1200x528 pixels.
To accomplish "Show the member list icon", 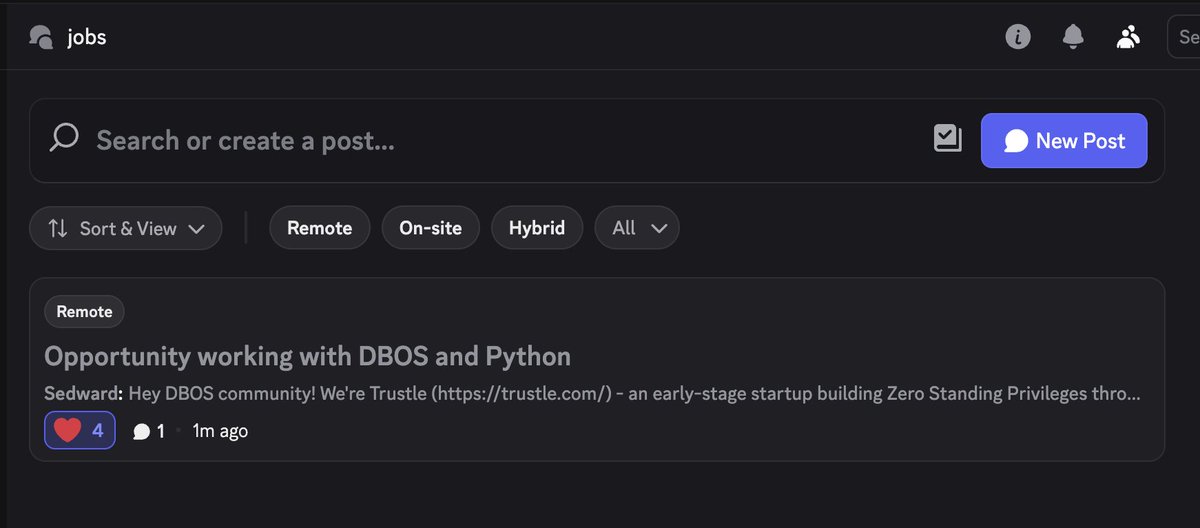I will pos(1128,38).
